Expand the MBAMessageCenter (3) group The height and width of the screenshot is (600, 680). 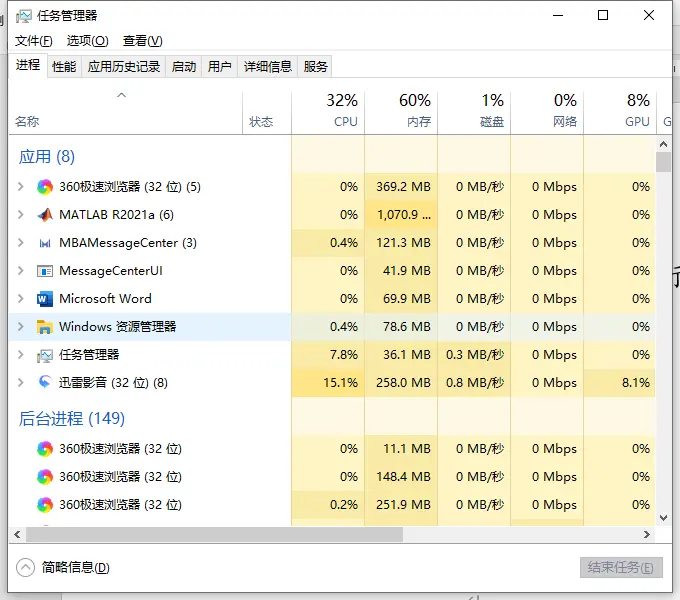[x=20, y=243]
